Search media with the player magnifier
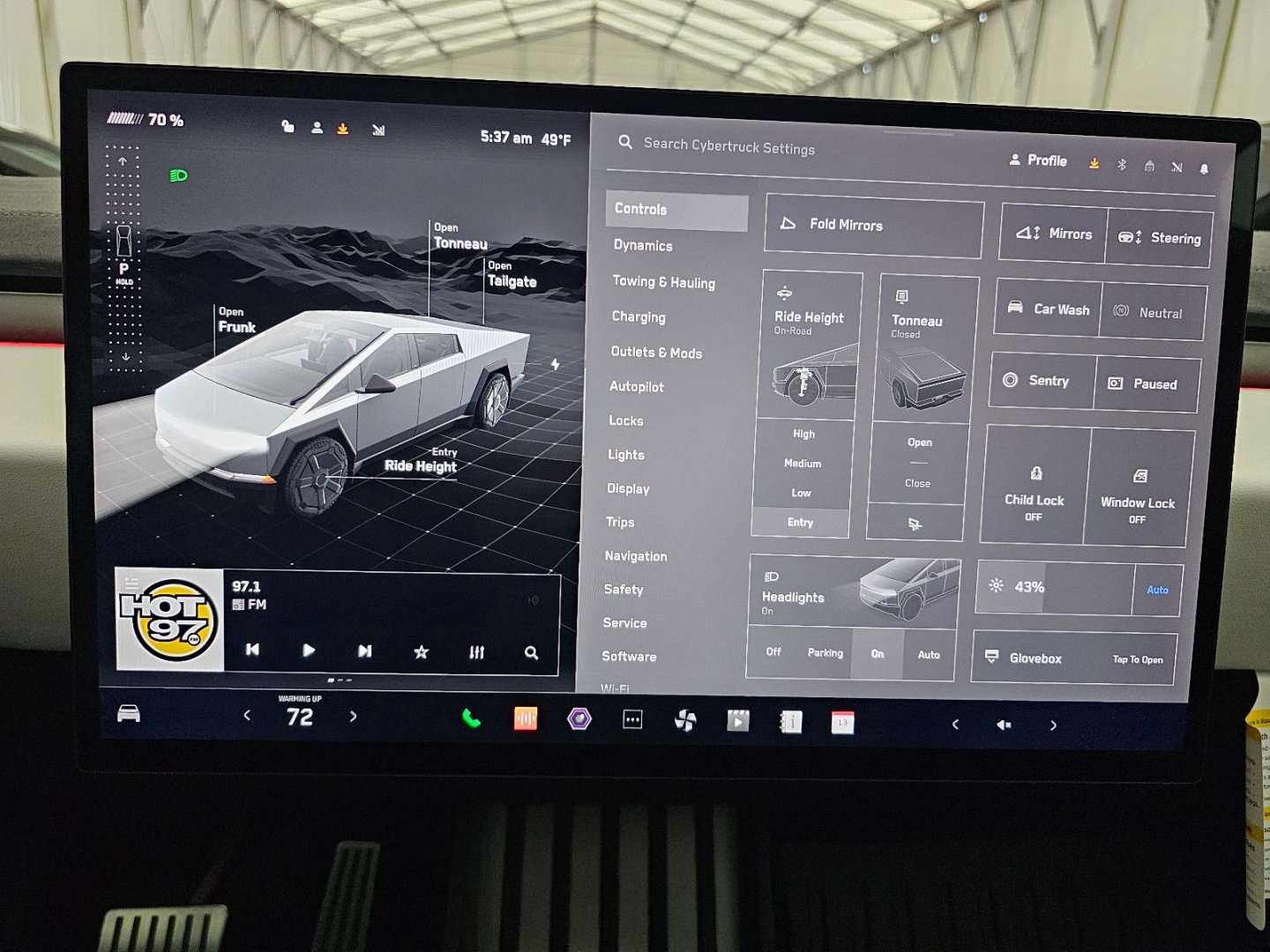 531,653
